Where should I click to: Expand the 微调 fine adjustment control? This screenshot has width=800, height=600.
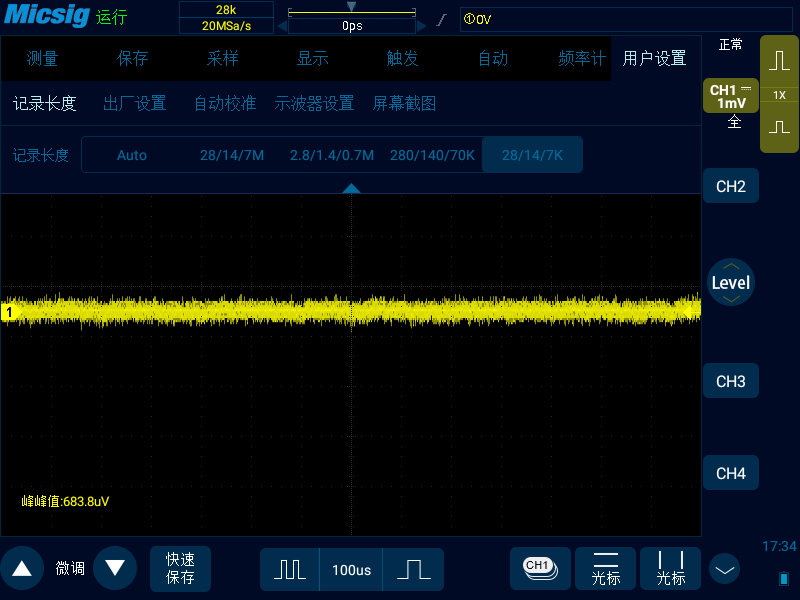point(68,568)
